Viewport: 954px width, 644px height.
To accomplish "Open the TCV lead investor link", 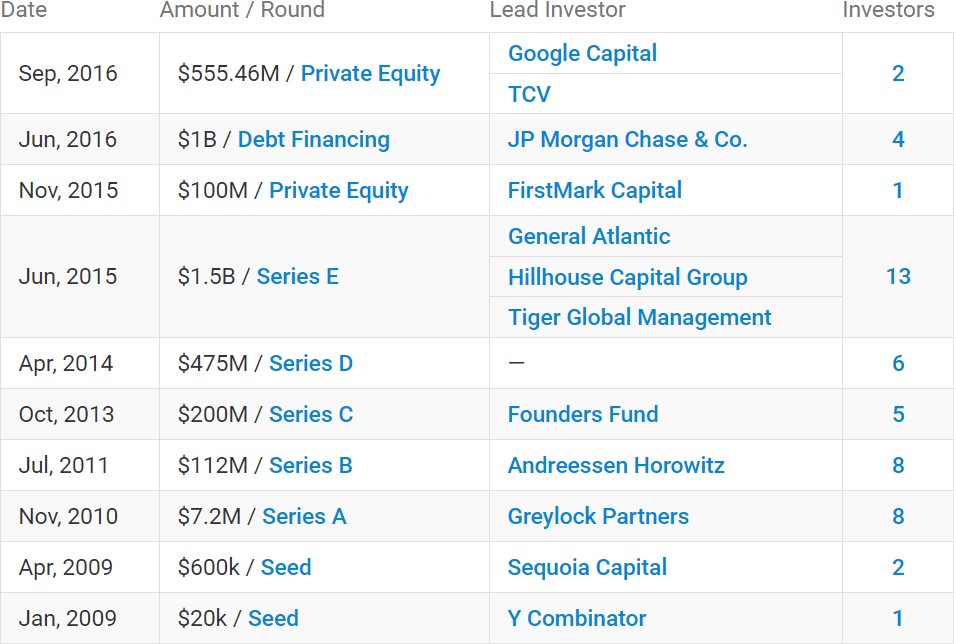I will [529, 94].
